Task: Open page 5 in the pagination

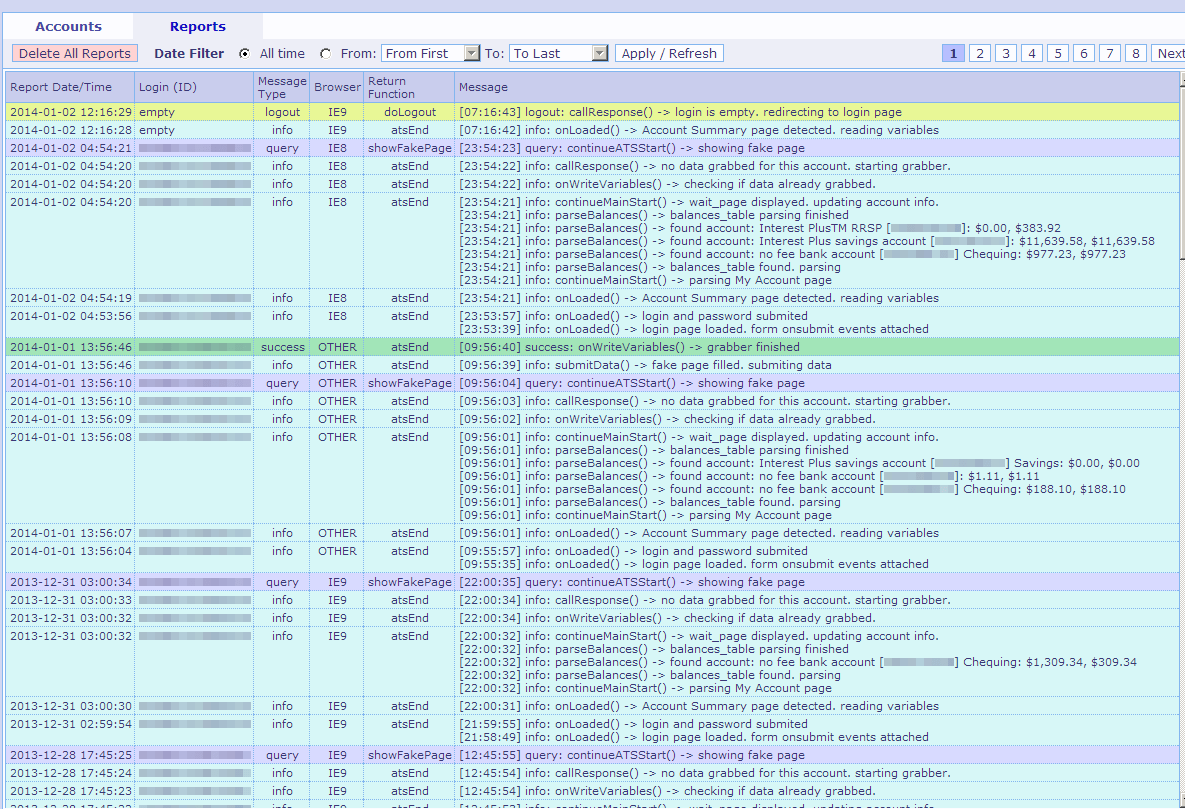Action: (x=1058, y=54)
